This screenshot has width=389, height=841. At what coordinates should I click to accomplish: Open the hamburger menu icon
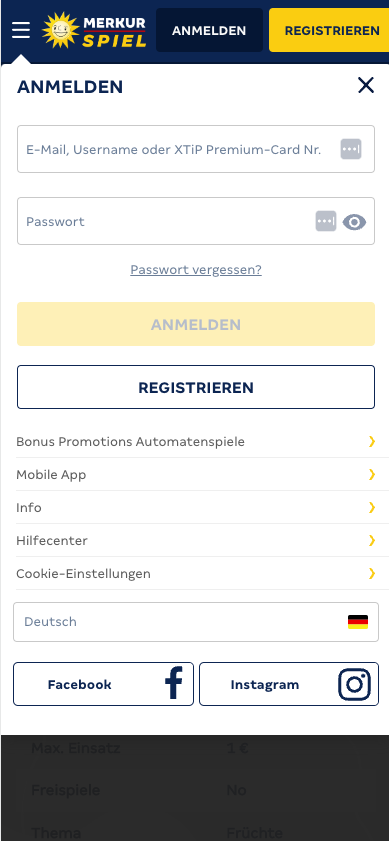(x=21, y=30)
